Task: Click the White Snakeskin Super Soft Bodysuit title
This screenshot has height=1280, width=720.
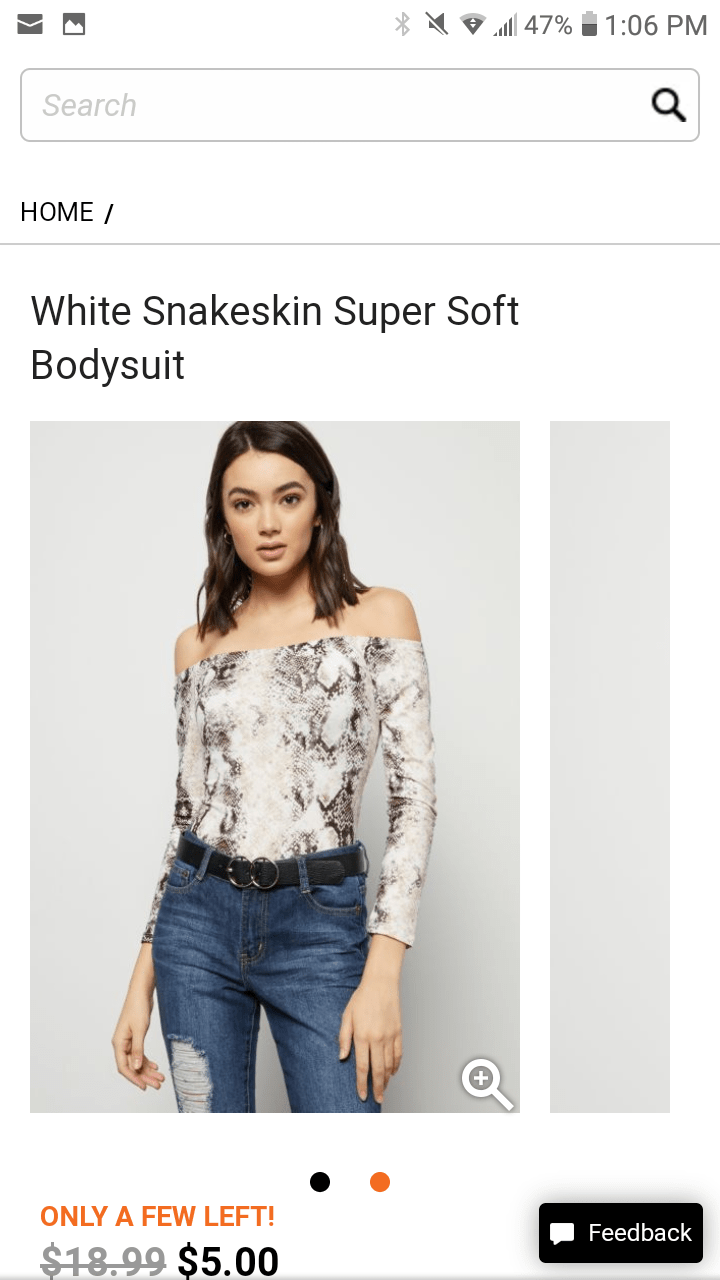Action: [275, 338]
